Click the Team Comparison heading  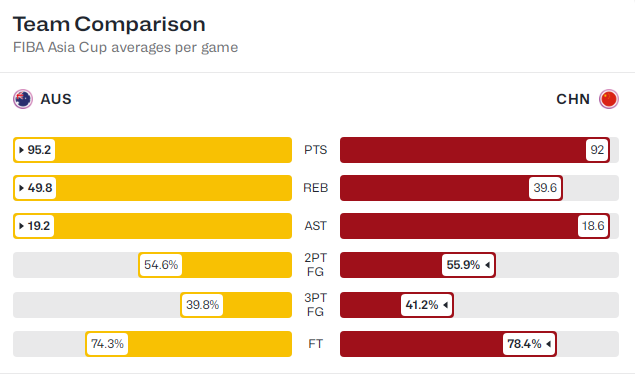coord(109,24)
